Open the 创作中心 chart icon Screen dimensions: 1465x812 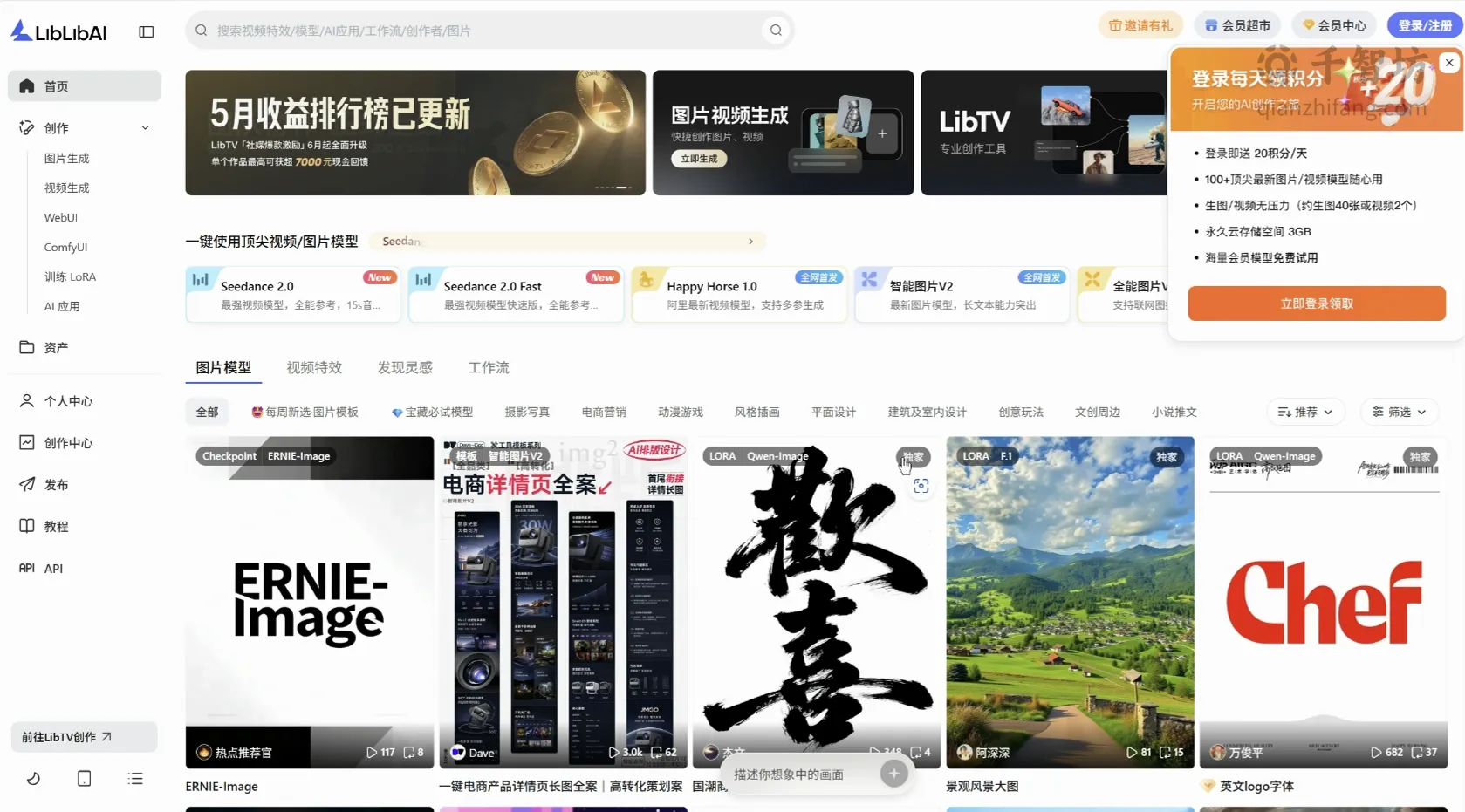point(27,443)
